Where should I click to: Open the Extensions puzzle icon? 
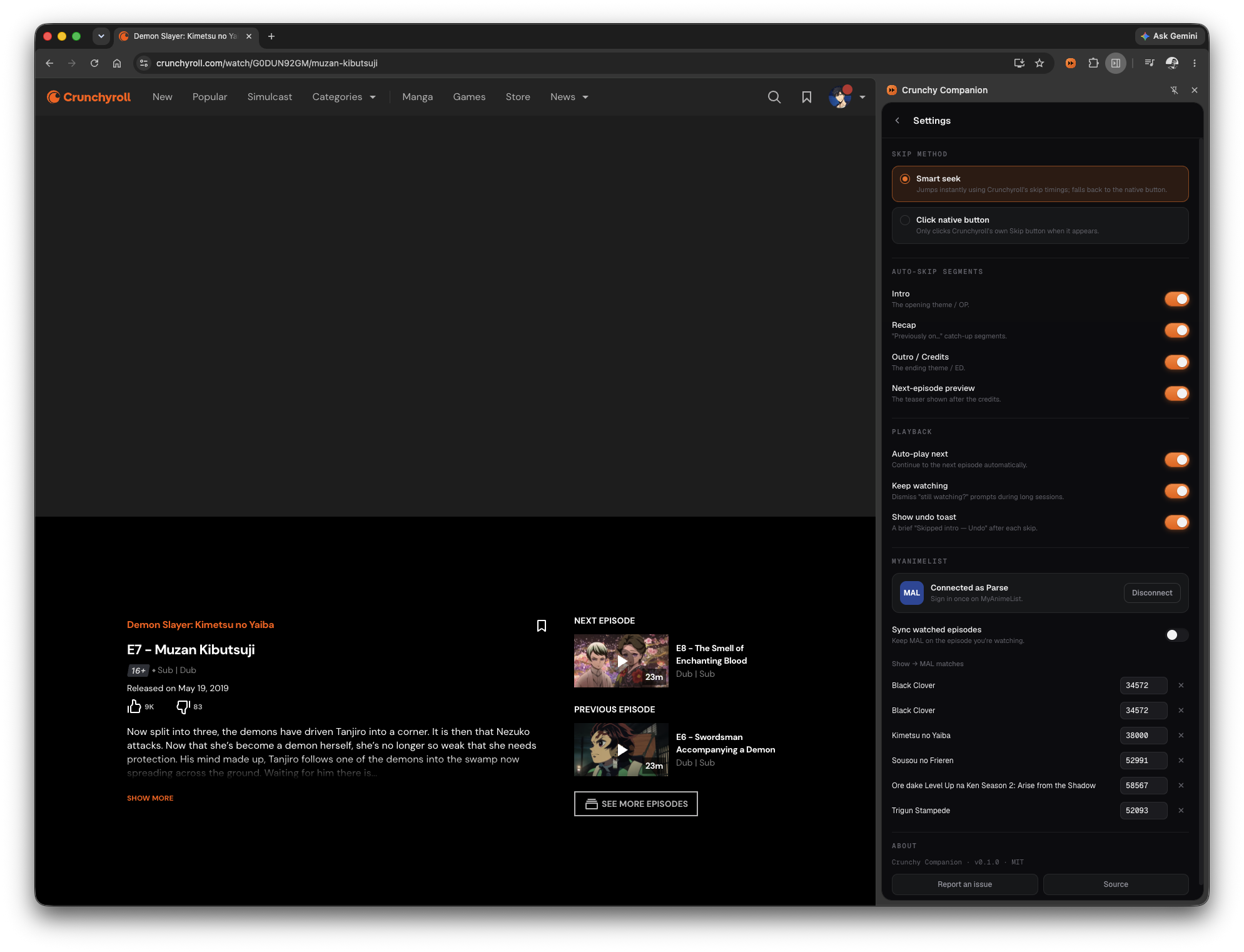coord(1093,63)
